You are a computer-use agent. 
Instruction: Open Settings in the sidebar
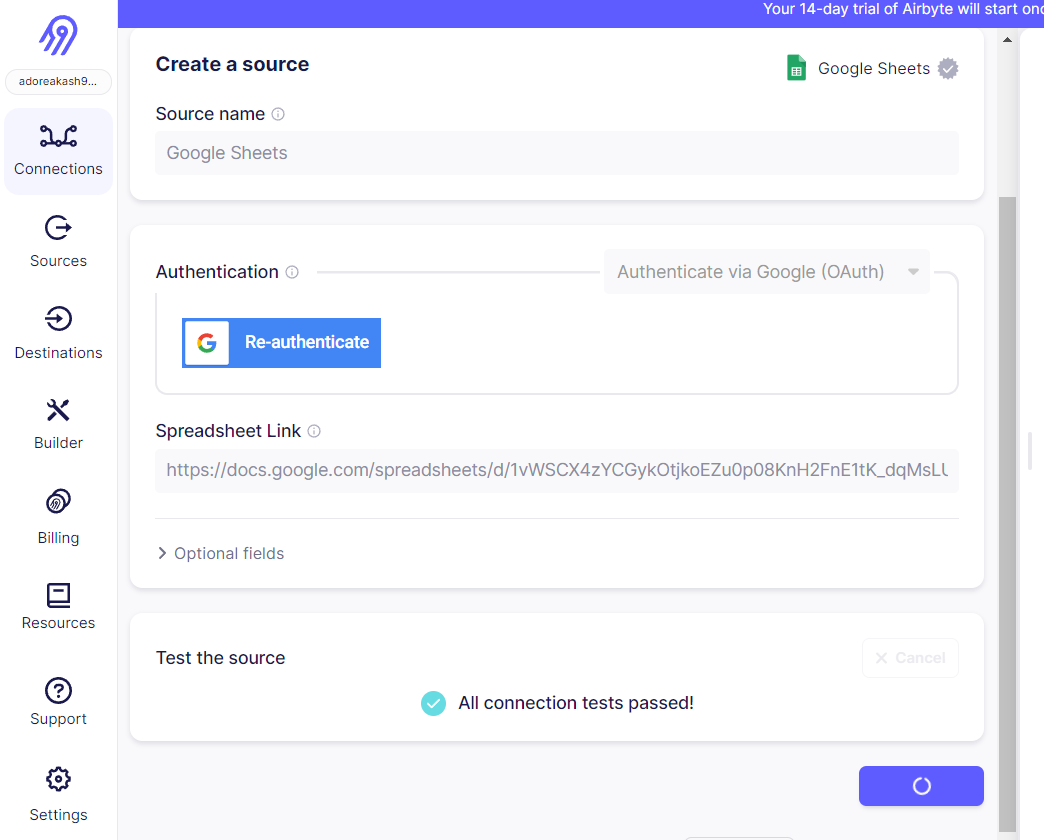point(59,795)
